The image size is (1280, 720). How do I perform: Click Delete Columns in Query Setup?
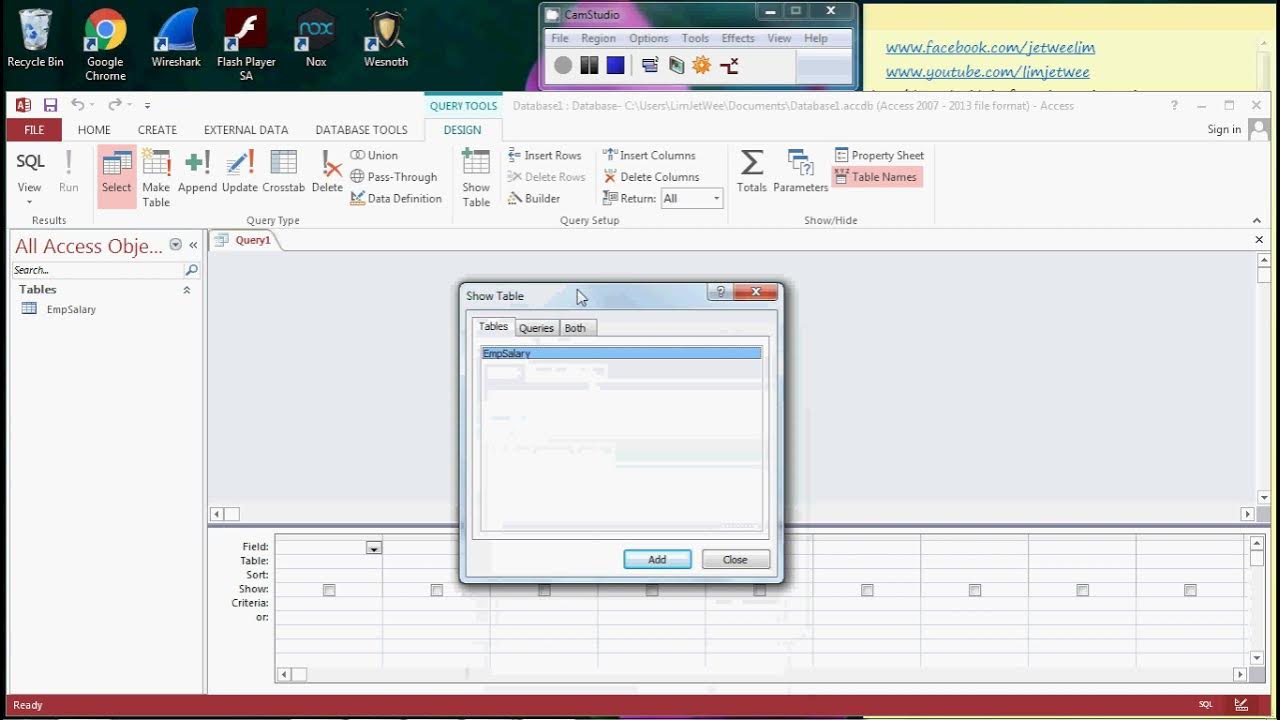tap(651, 177)
